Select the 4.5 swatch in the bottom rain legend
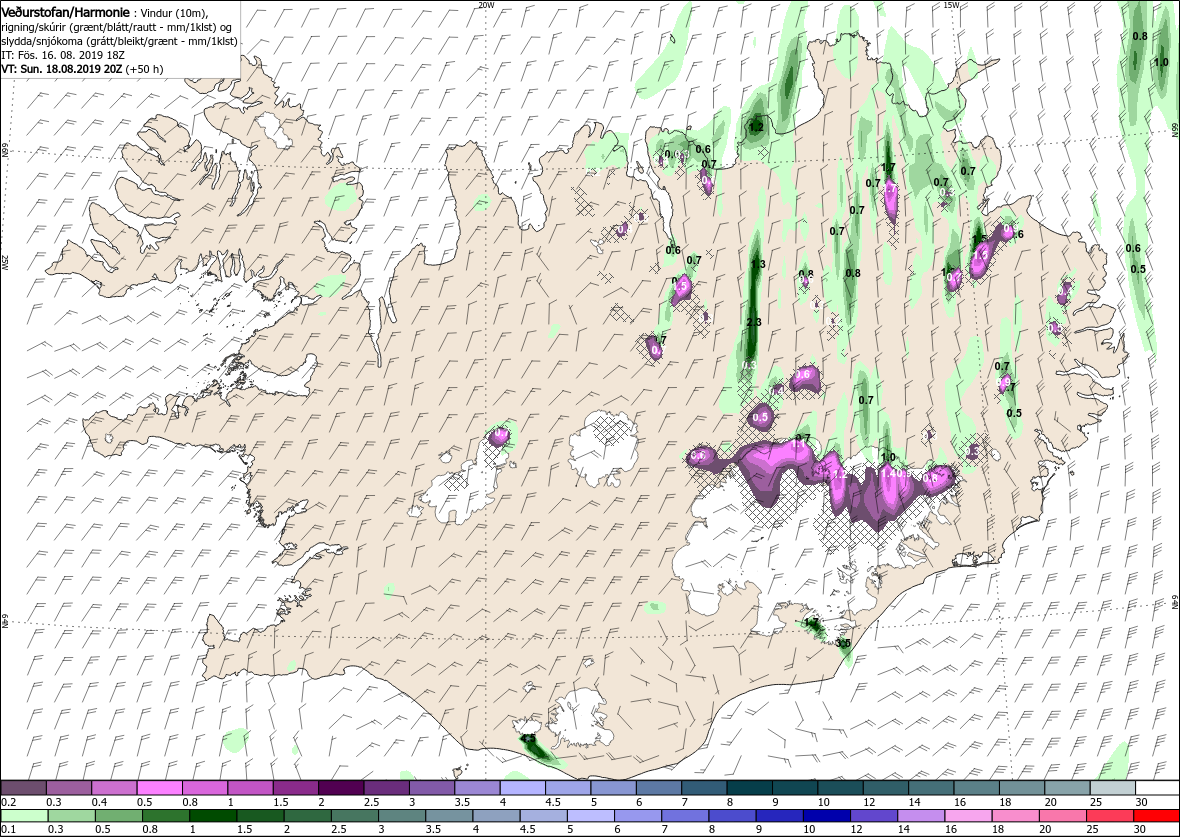1180x837 pixels. coord(543,817)
